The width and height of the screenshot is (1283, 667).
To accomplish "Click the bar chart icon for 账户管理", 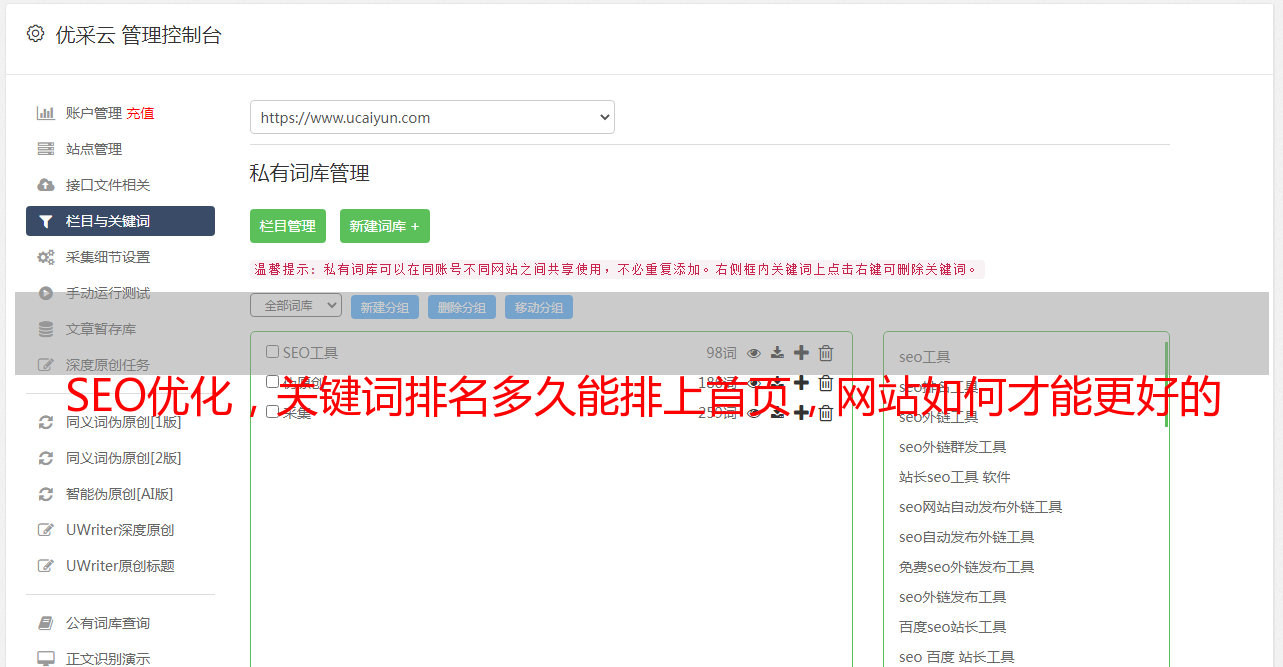I will pos(46,113).
